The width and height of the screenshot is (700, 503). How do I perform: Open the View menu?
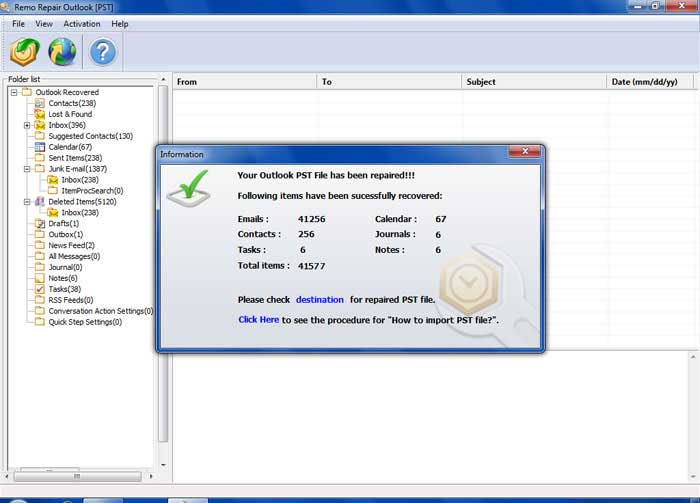tap(44, 24)
